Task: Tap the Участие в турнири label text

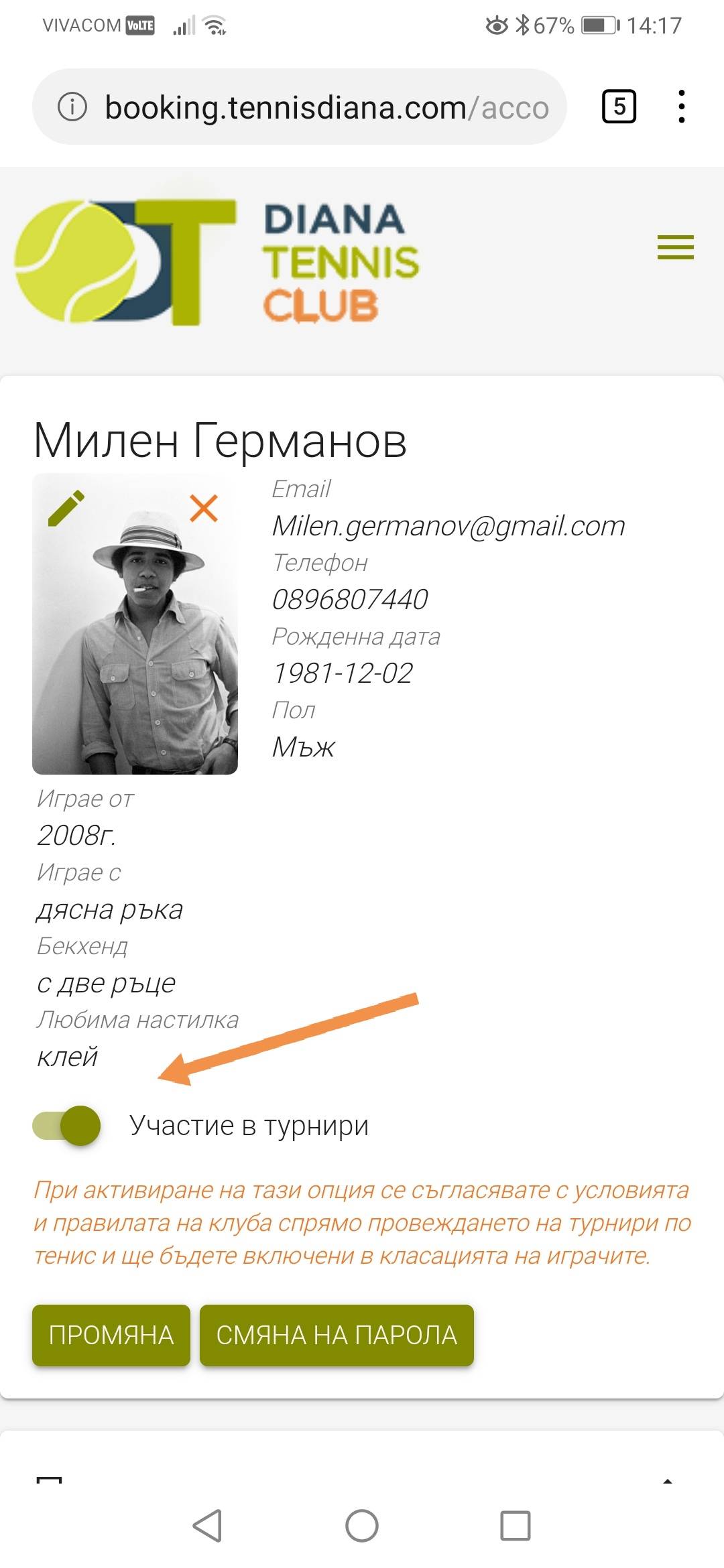Action: pyautogui.click(x=249, y=1126)
